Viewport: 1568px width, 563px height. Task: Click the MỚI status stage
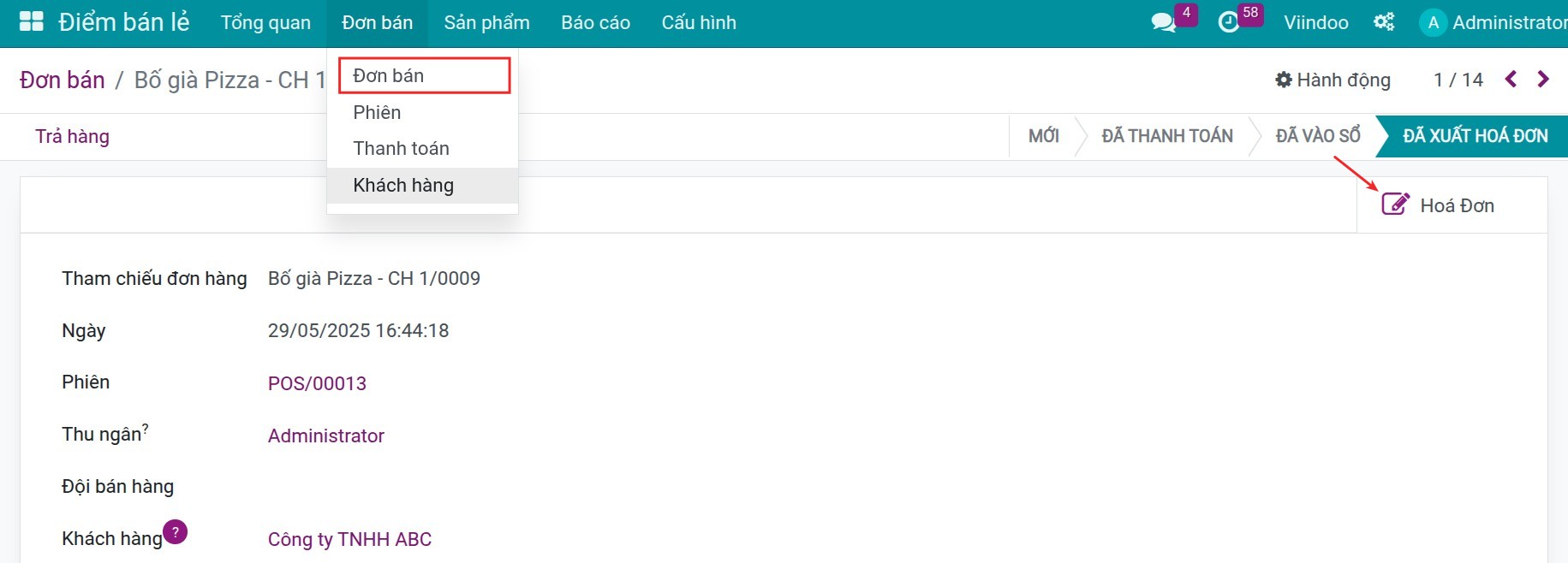(x=1043, y=136)
